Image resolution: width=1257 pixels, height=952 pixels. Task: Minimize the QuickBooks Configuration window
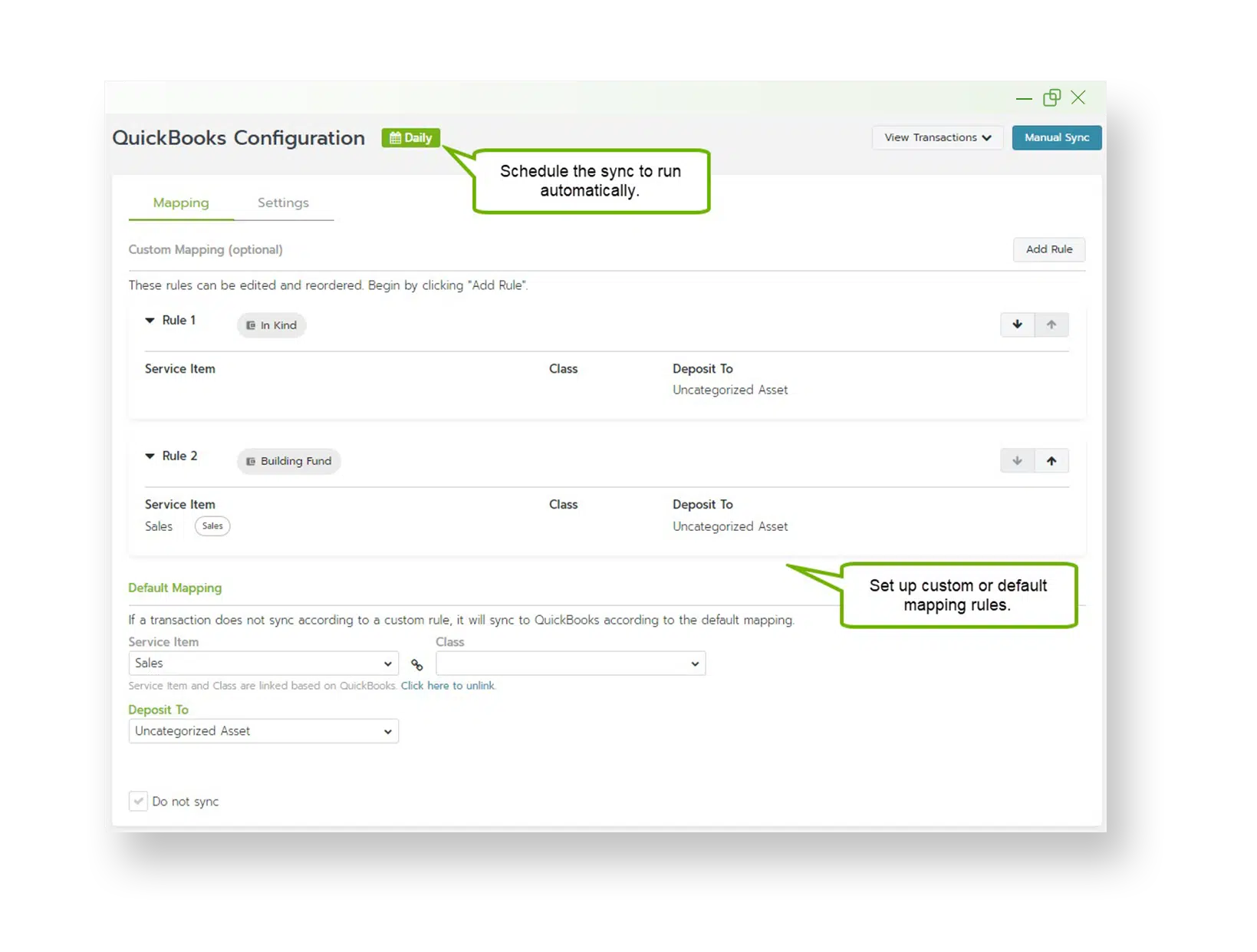click(x=1024, y=98)
